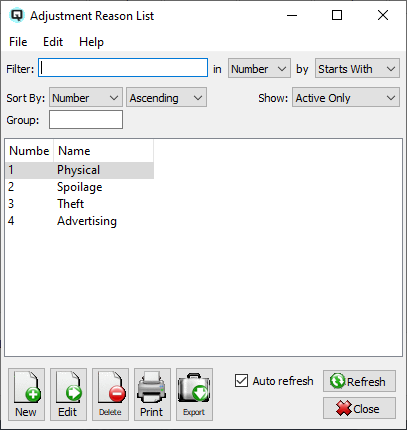Open the Help menu
The height and width of the screenshot is (430, 407).
[x=91, y=42]
